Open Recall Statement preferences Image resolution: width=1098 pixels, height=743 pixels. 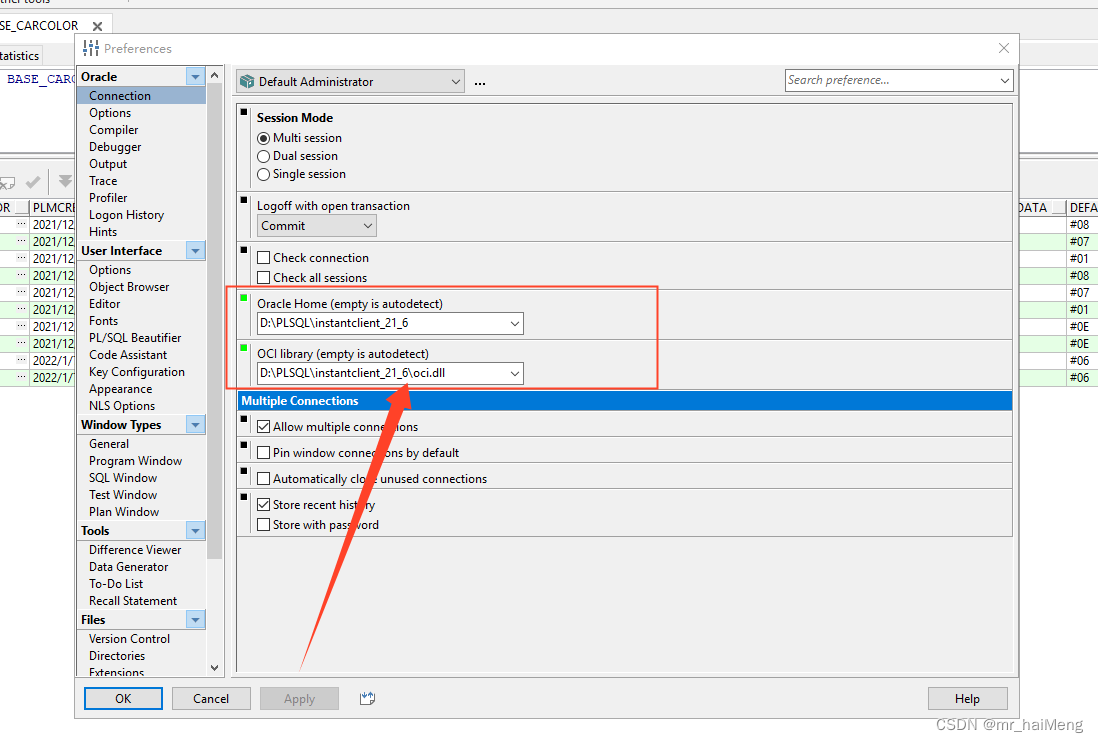[133, 600]
